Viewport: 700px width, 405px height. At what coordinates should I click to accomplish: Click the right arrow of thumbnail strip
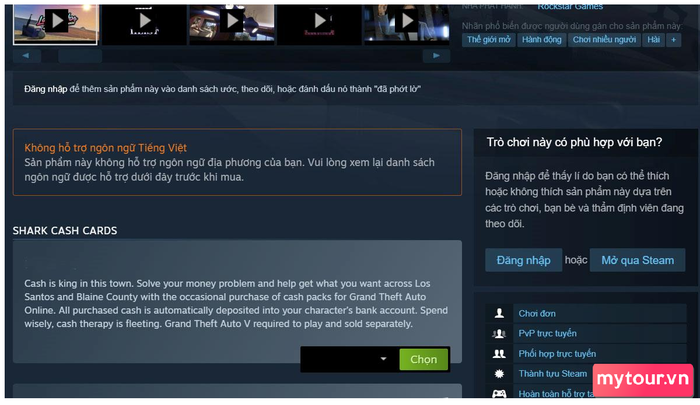[x=436, y=56]
